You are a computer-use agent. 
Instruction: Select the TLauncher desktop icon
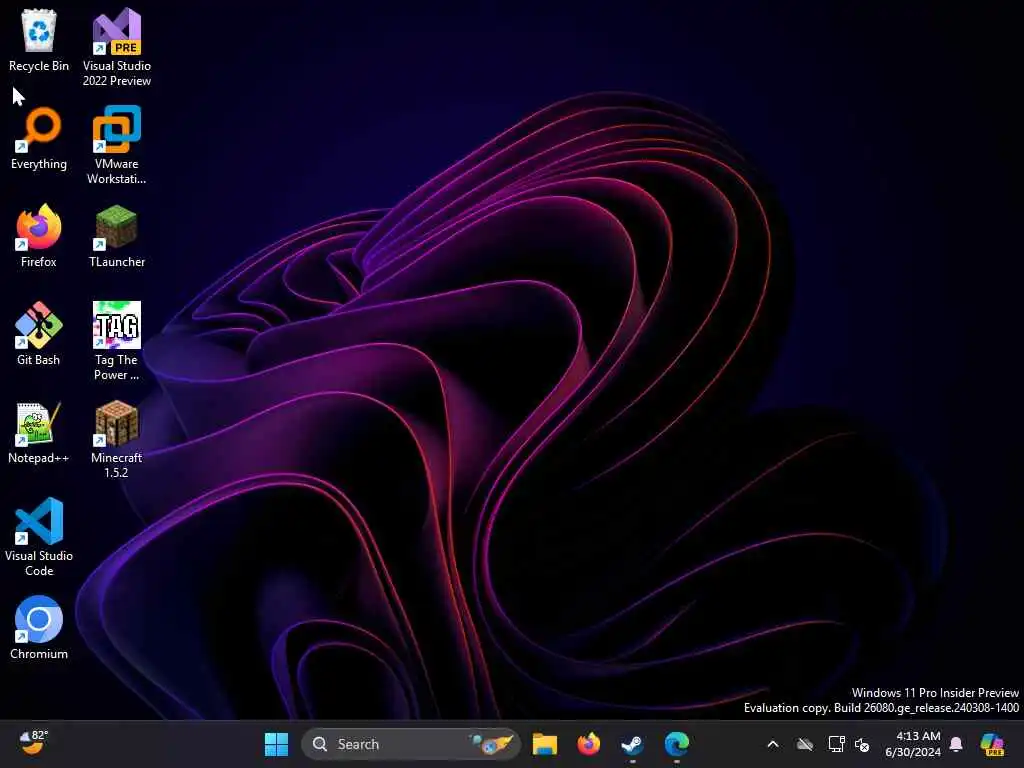coord(117,236)
